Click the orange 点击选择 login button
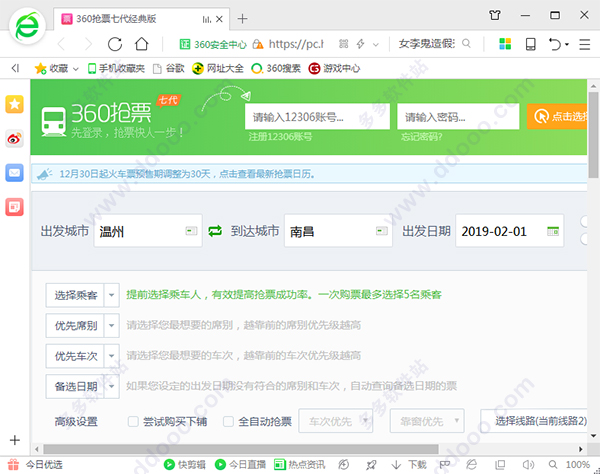The height and width of the screenshot is (474, 600). point(557,116)
